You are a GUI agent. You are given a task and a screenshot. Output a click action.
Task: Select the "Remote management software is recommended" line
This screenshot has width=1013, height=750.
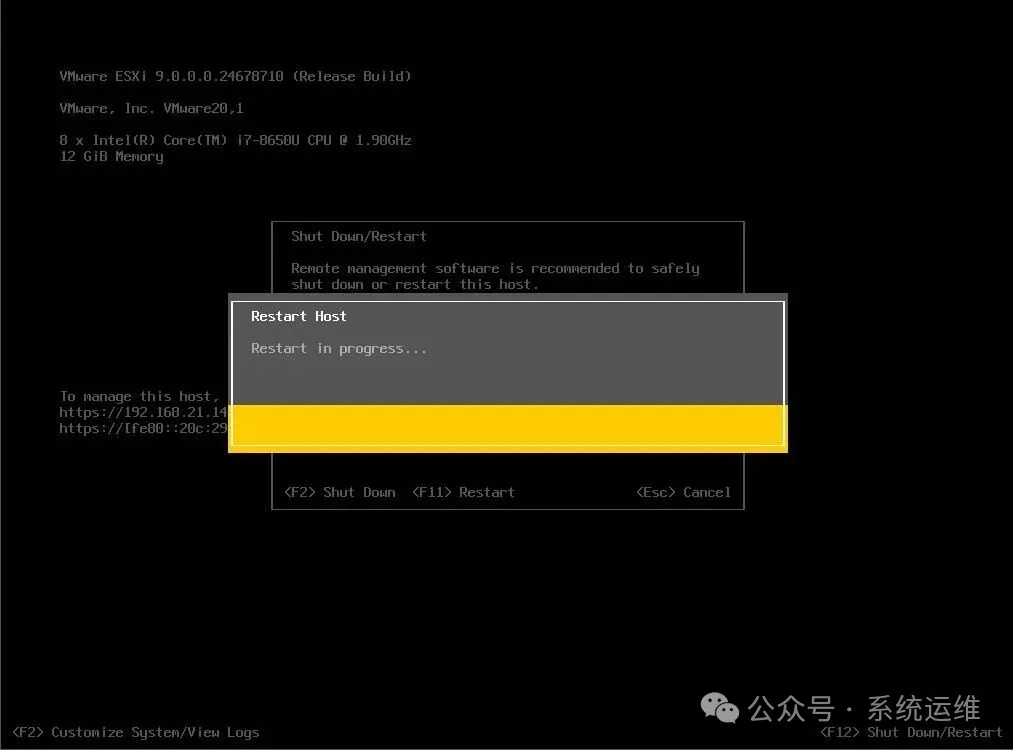[x=495, y=268]
